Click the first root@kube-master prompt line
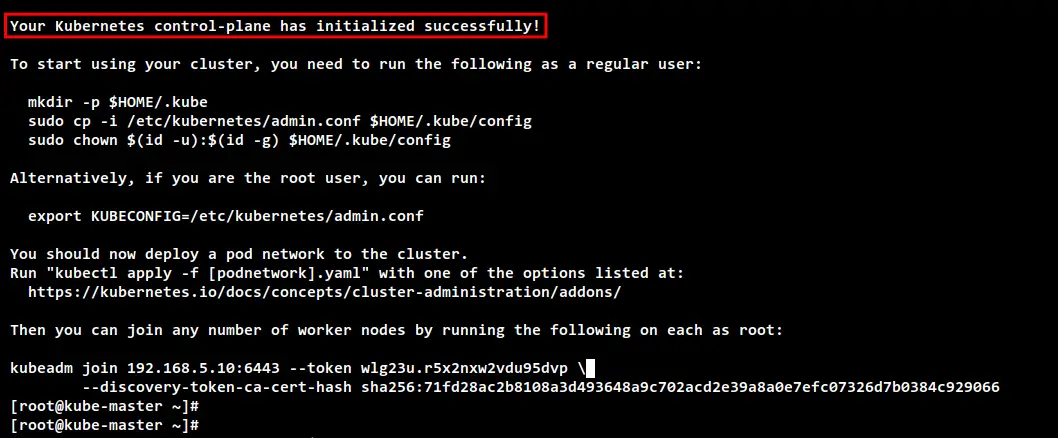The image size is (1058, 438). (105, 406)
